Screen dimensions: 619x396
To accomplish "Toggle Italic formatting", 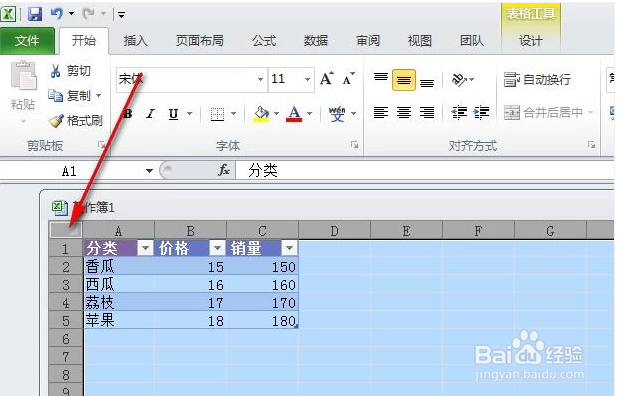I will click(150, 114).
